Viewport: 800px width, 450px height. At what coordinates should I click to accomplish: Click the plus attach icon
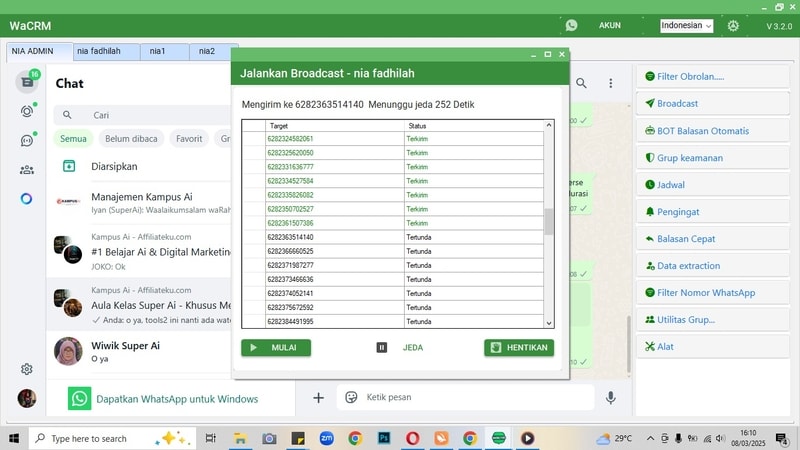pos(318,397)
